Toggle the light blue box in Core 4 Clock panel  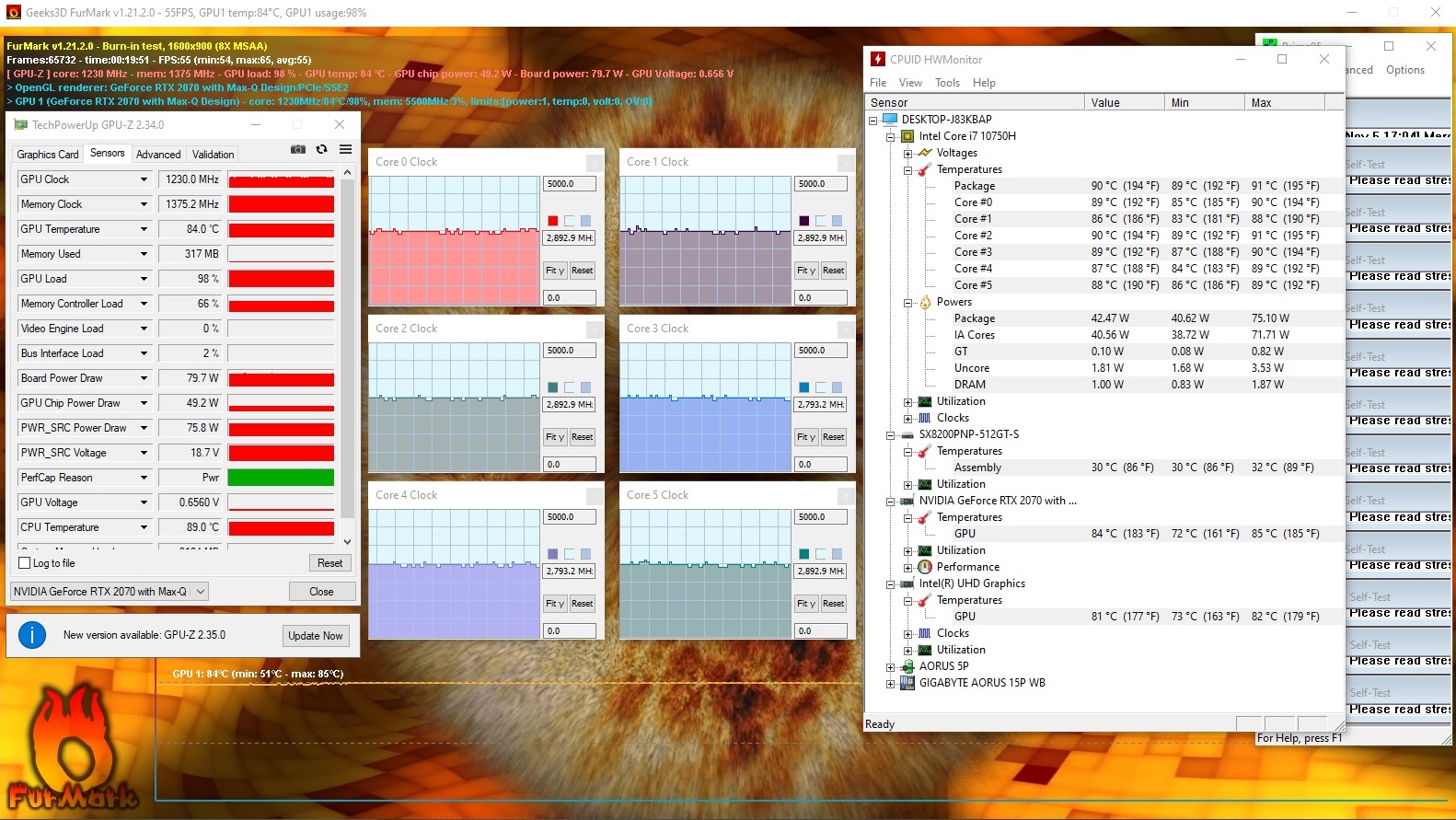(x=585, y=554)
